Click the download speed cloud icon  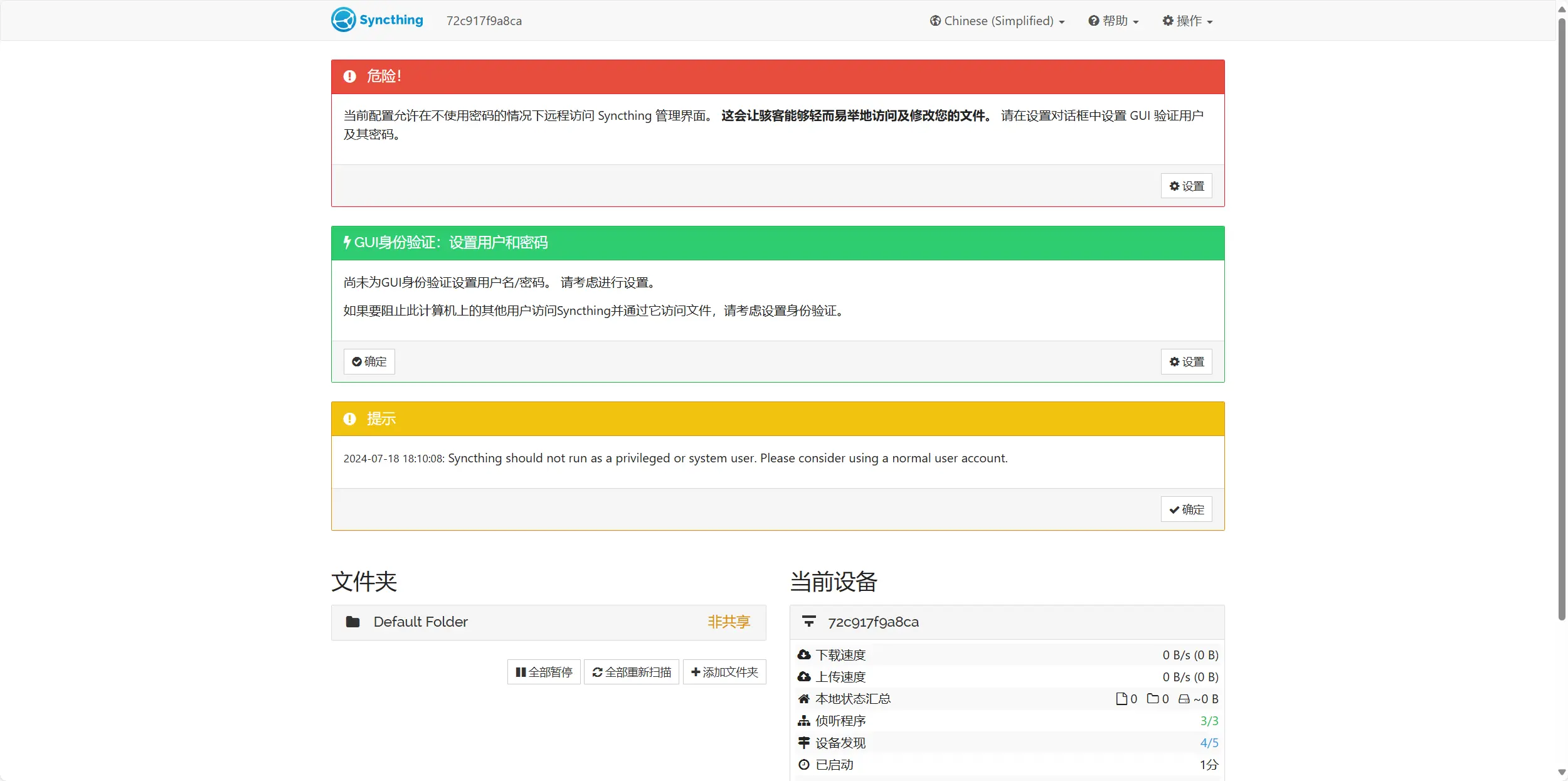click(x=804, y=655)
